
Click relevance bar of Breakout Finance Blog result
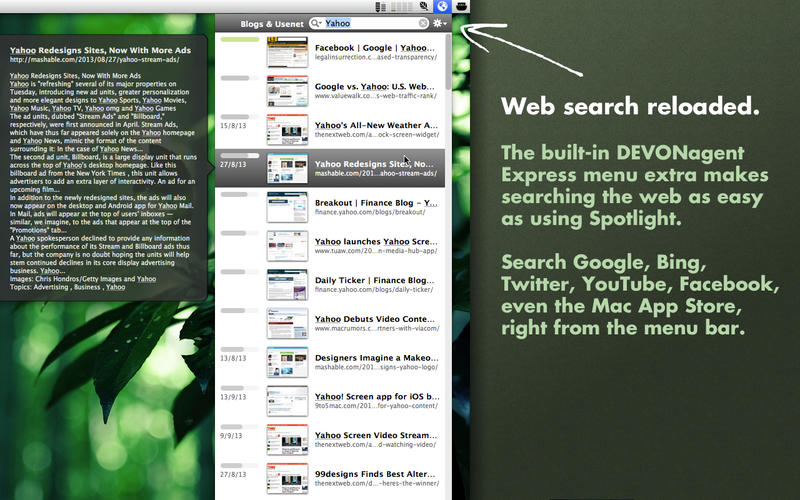click(240, 194)
